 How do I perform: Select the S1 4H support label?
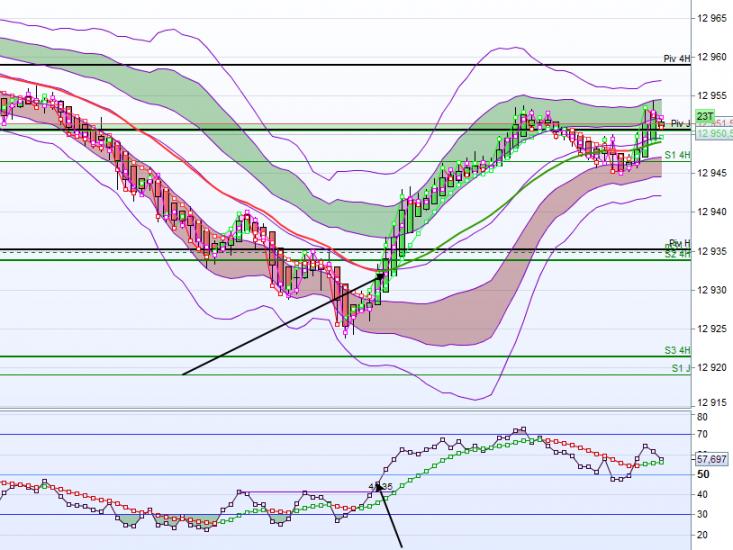[677, 155]
